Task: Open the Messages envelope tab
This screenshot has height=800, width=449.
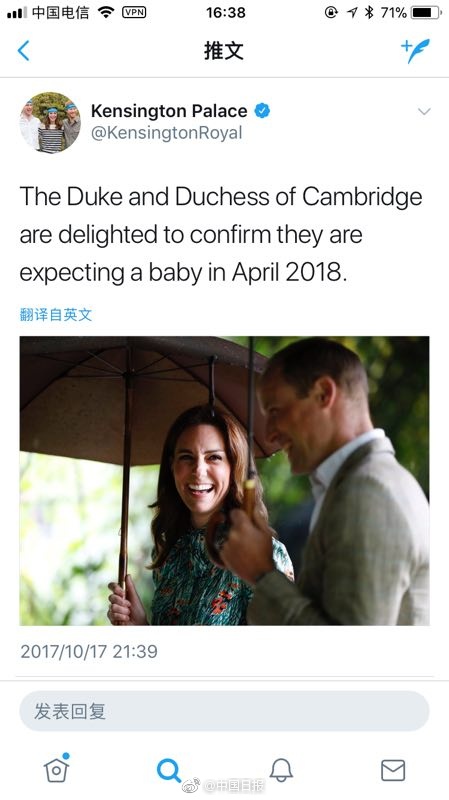Action: pos(393,770)
